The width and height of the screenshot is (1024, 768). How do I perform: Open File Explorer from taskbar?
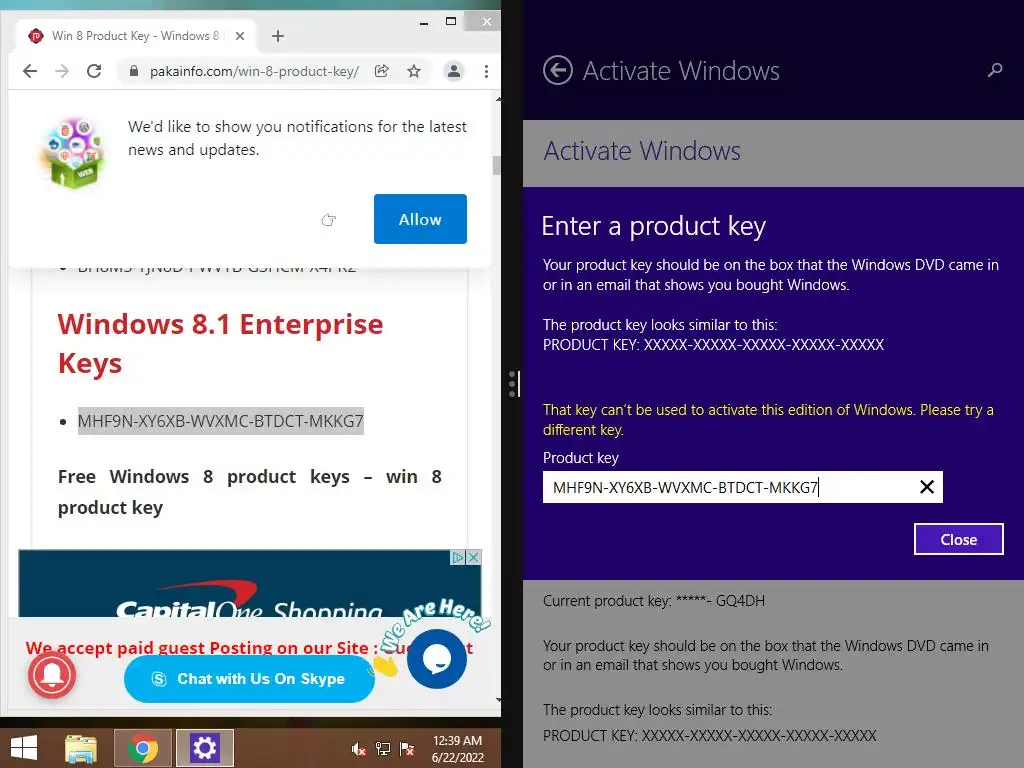tap(81, 748)
